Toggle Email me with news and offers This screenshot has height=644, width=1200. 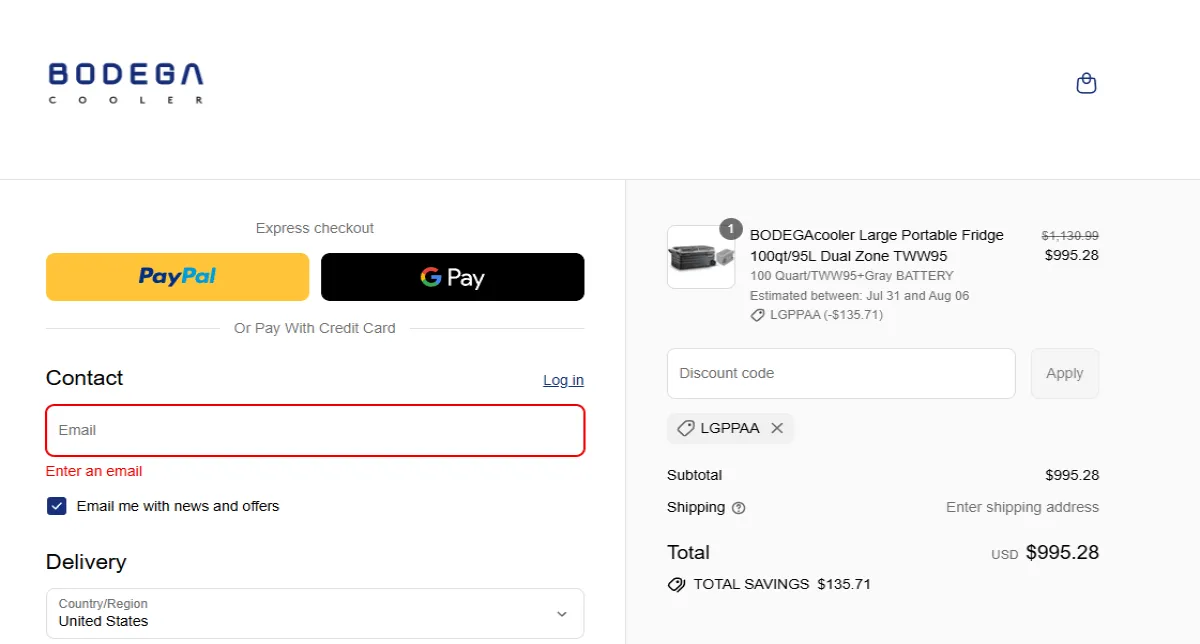[x=57, y=506]
